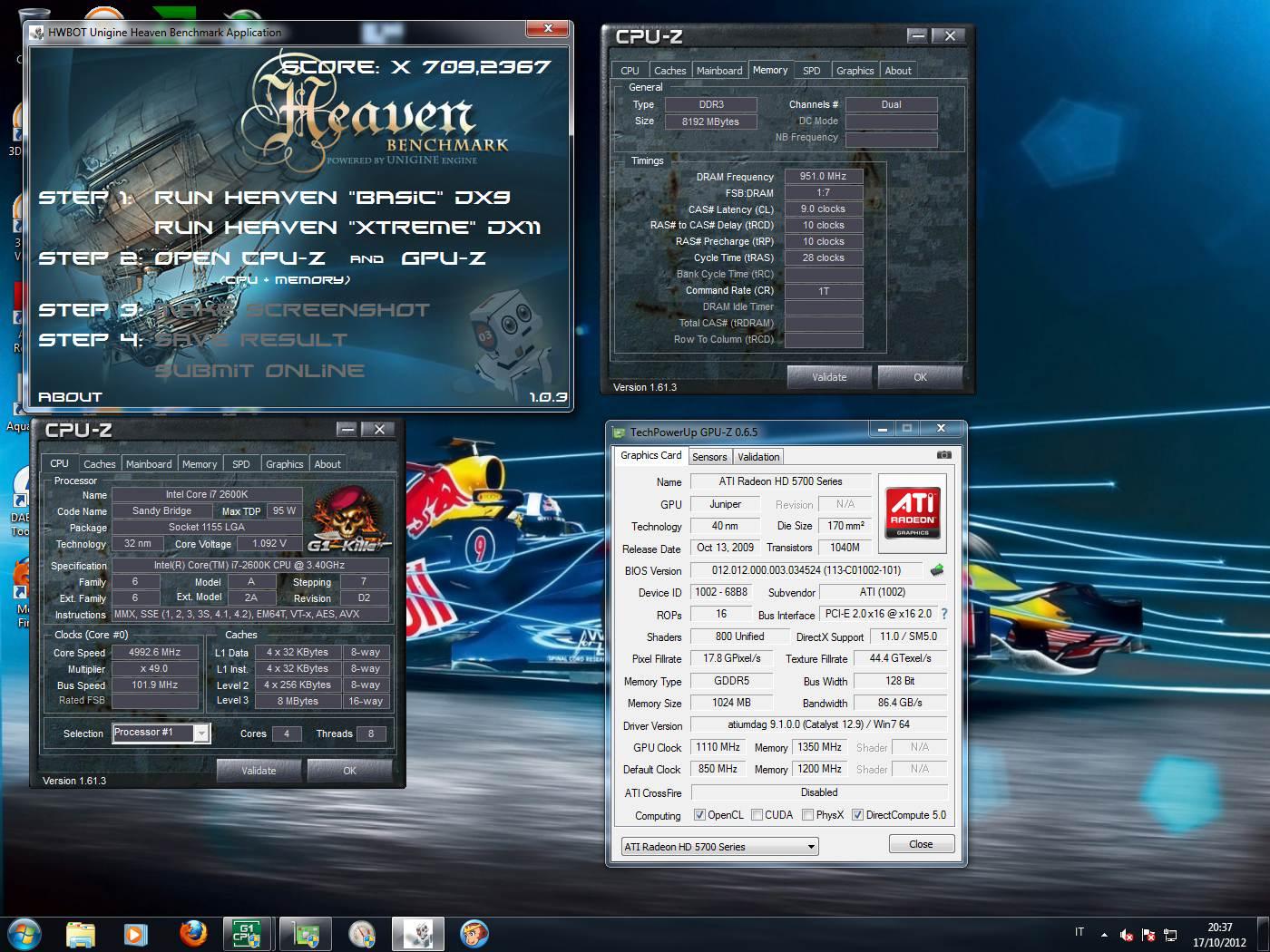Toggle the PhysX checkbox
1270x952 pixels.
[x=807, y=815]
